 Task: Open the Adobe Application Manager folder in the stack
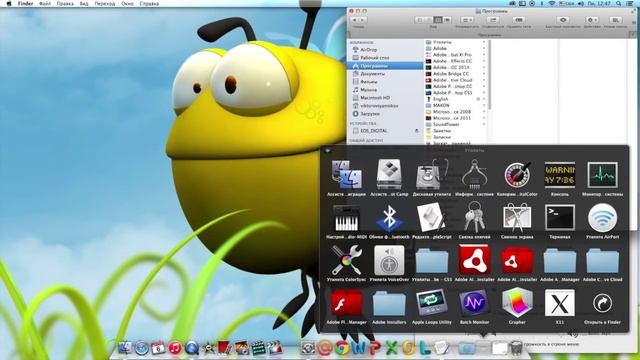(560, 260)
